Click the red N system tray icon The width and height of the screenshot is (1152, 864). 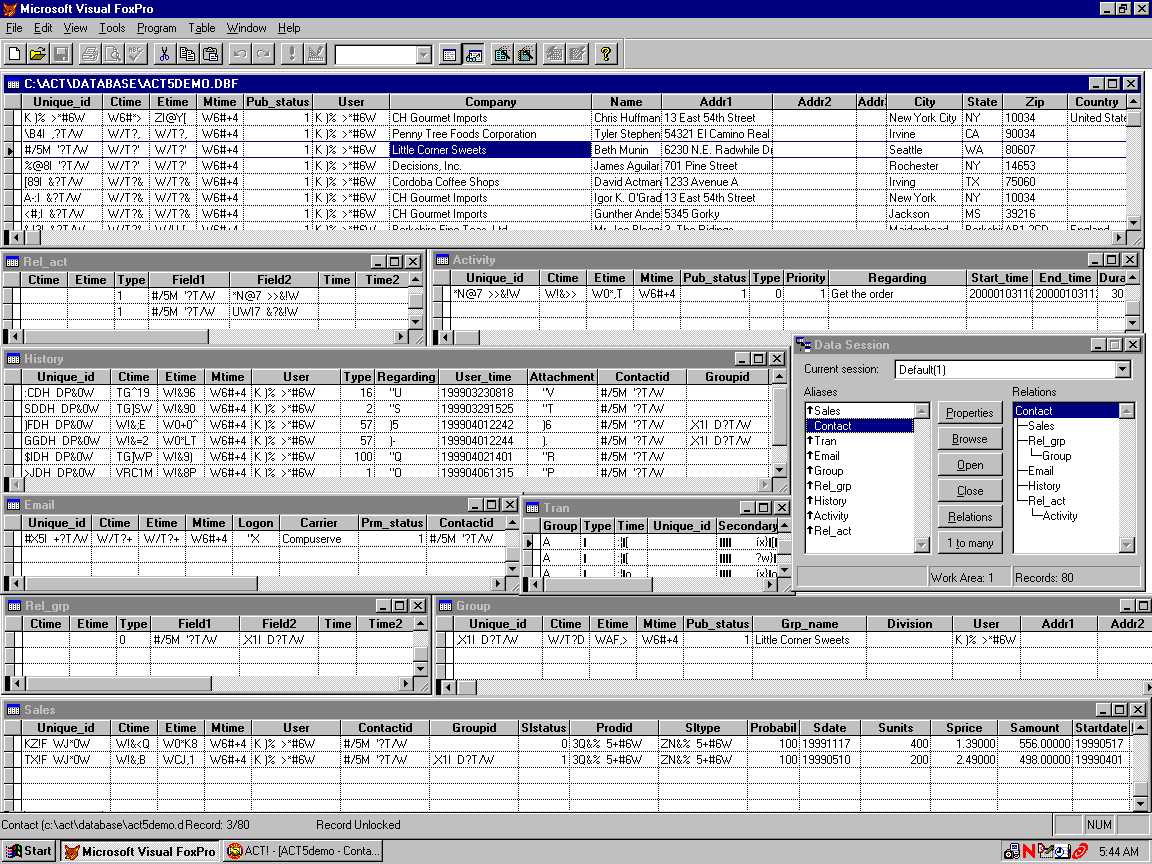tap(1029, 852)
